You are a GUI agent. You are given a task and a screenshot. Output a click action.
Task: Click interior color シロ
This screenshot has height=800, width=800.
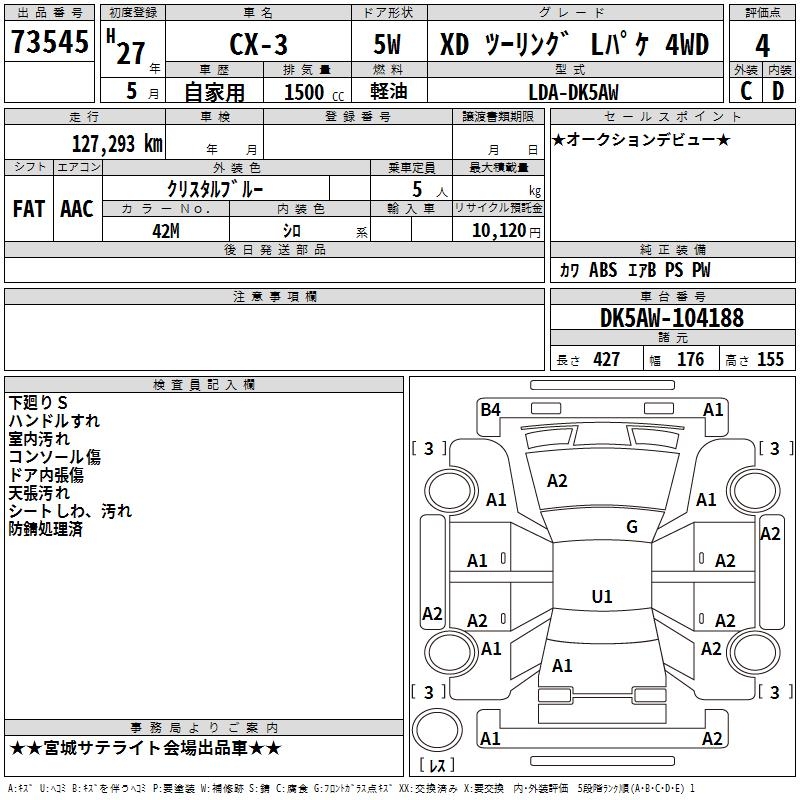(x=292, y=231)
